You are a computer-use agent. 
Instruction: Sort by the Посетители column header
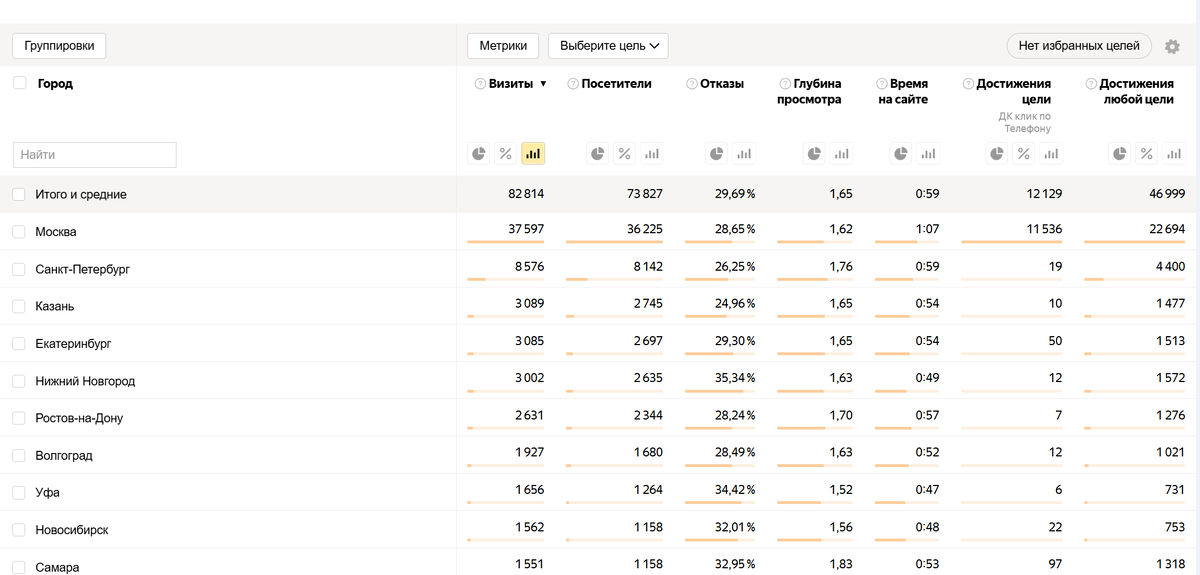(x=616, y=84)
